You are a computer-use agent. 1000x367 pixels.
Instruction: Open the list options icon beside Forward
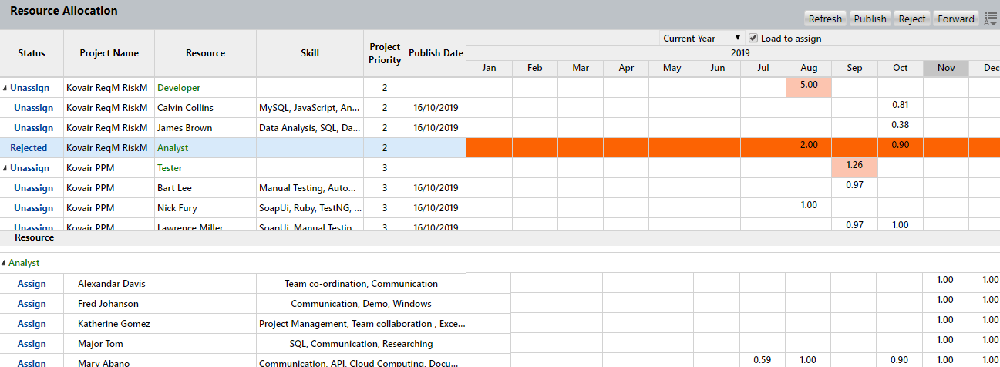point(989,19)
